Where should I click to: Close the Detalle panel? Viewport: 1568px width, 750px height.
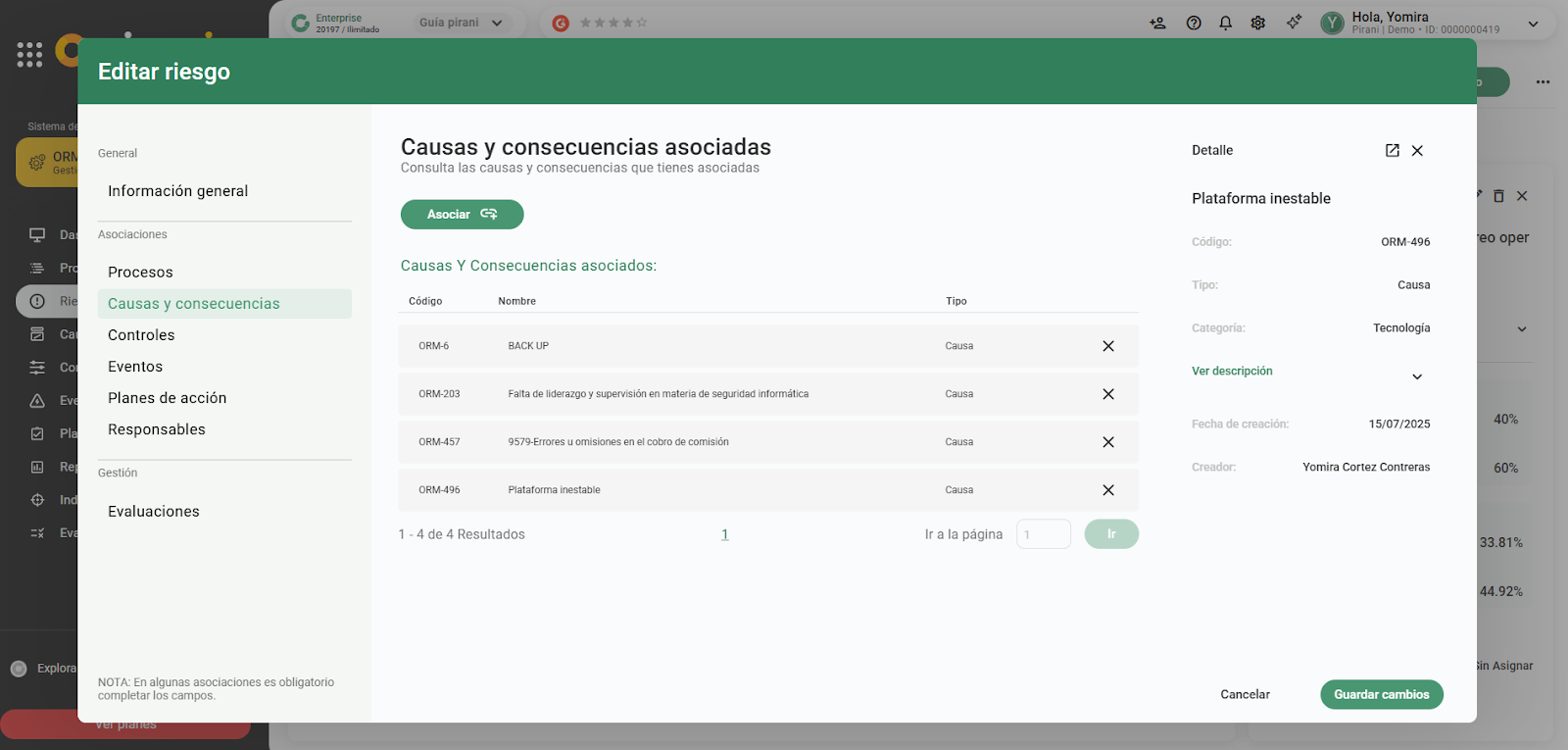(1417, 150)
